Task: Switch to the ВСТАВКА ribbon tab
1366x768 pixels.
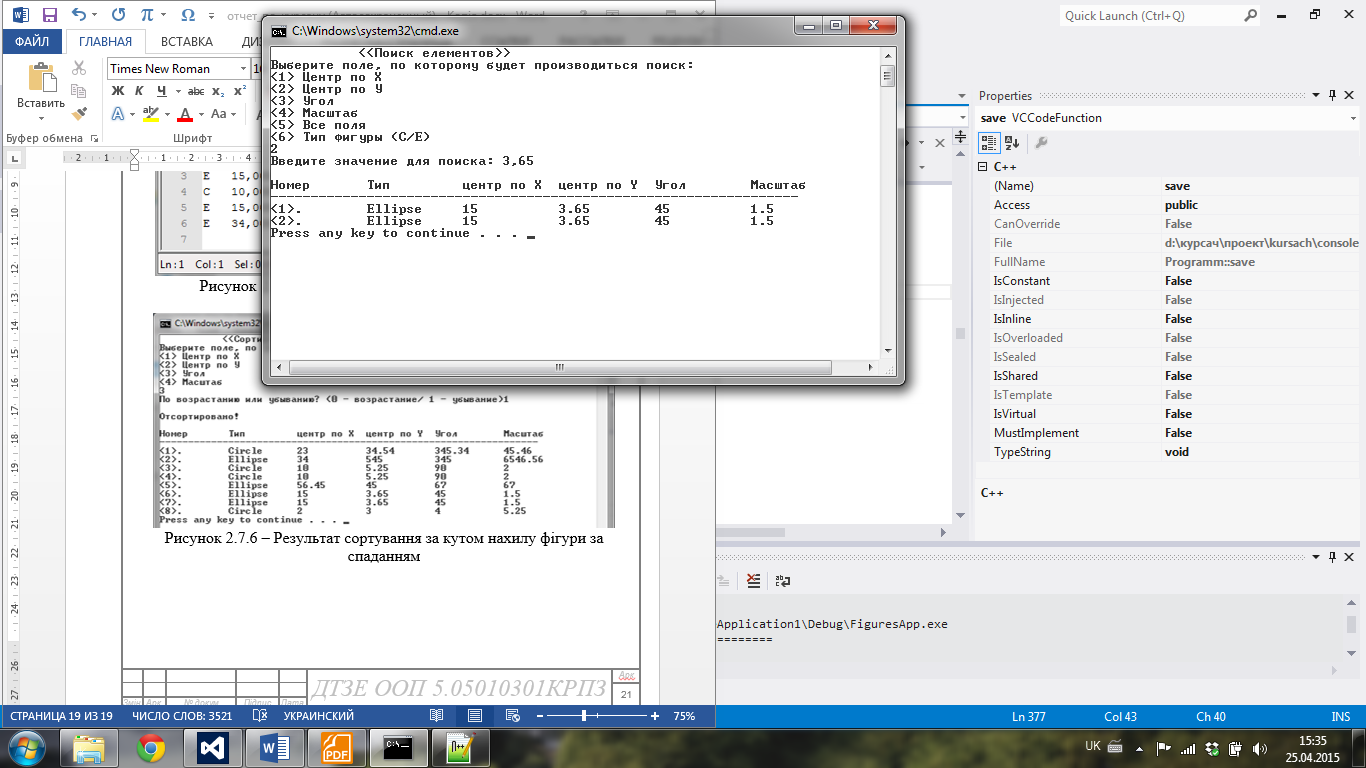Action: (x=187, y=42)
